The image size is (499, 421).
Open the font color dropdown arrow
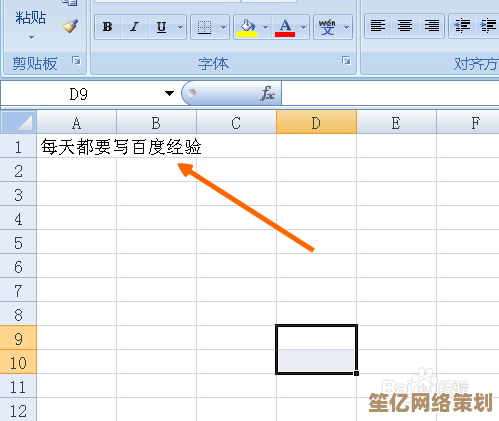(303, 27)
